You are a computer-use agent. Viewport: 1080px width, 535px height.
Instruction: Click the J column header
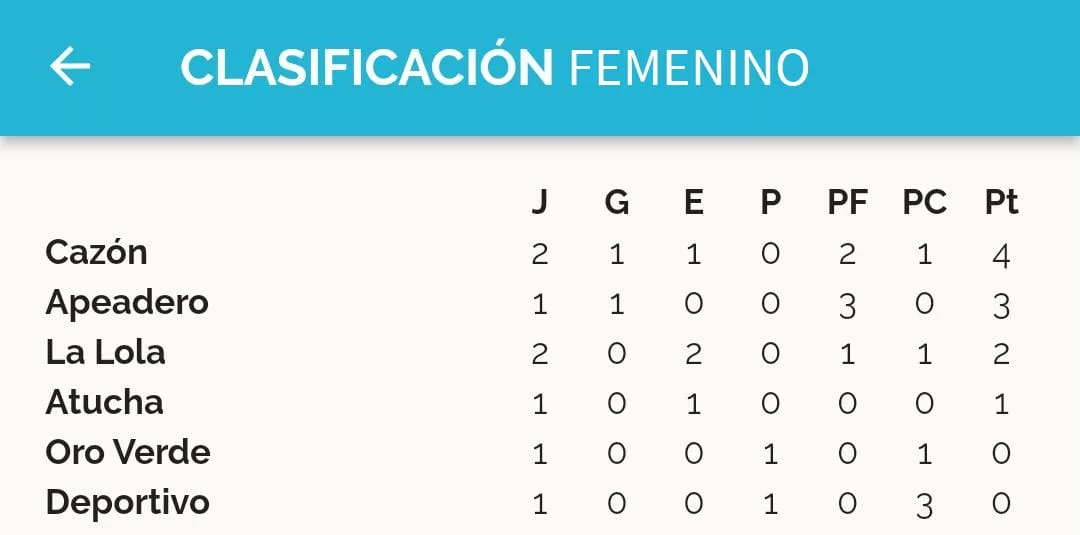click(540, 203)
